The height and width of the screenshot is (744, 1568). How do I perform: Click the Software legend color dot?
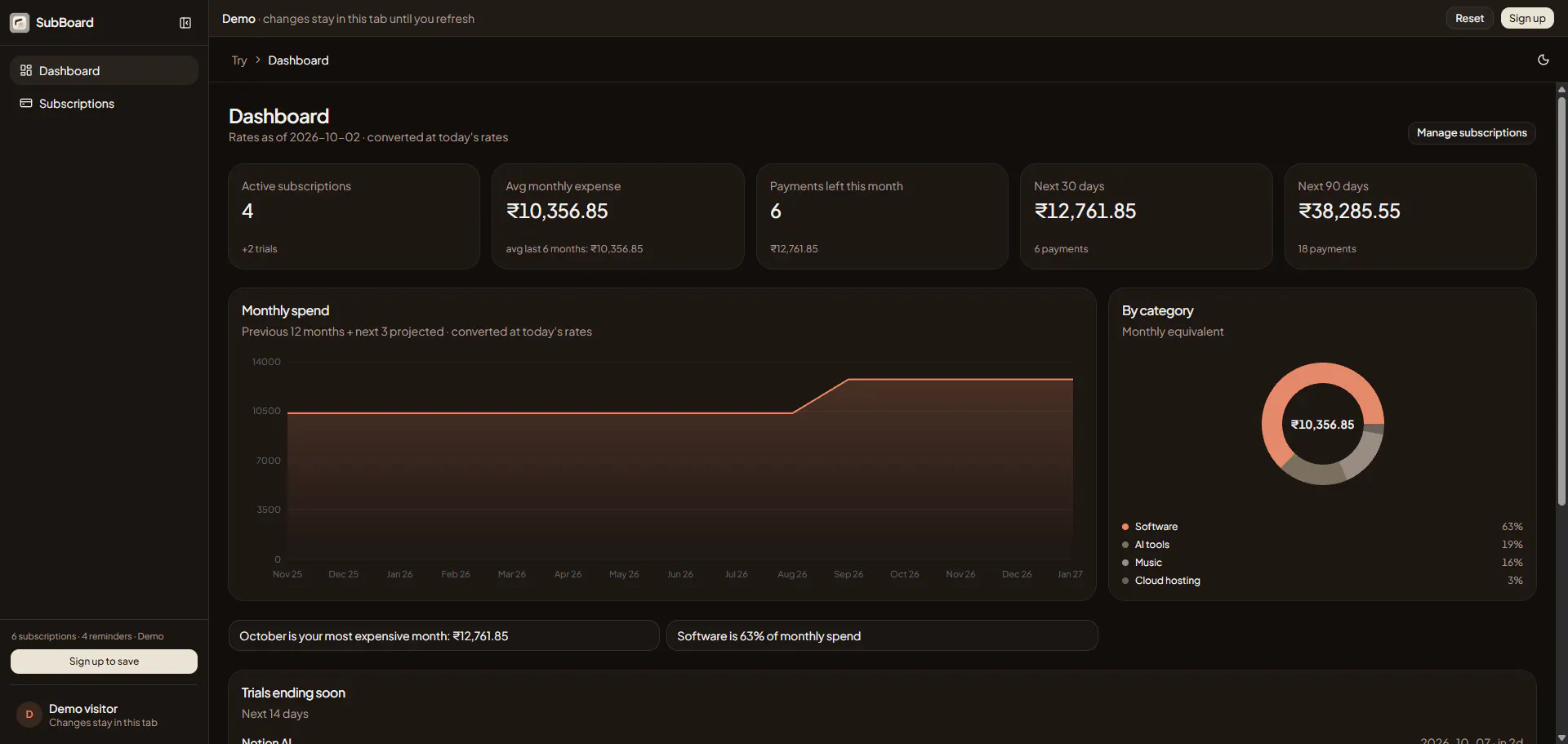point(1125,527)
